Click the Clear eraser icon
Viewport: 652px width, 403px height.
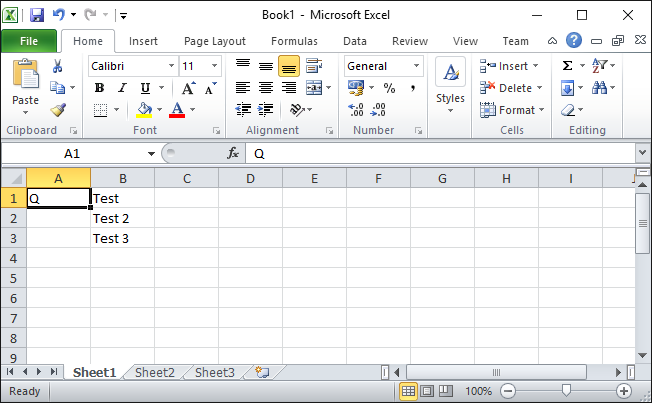[568, 110]
